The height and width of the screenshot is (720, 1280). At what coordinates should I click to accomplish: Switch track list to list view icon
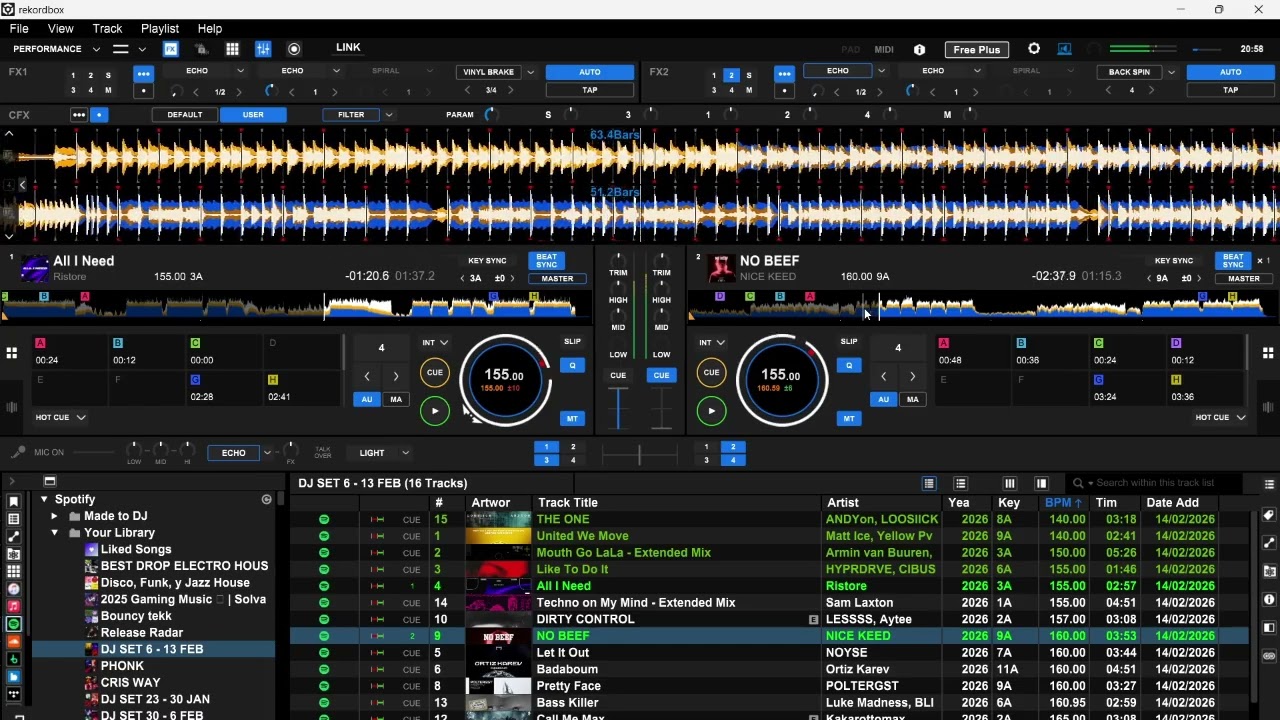[929, 483]
